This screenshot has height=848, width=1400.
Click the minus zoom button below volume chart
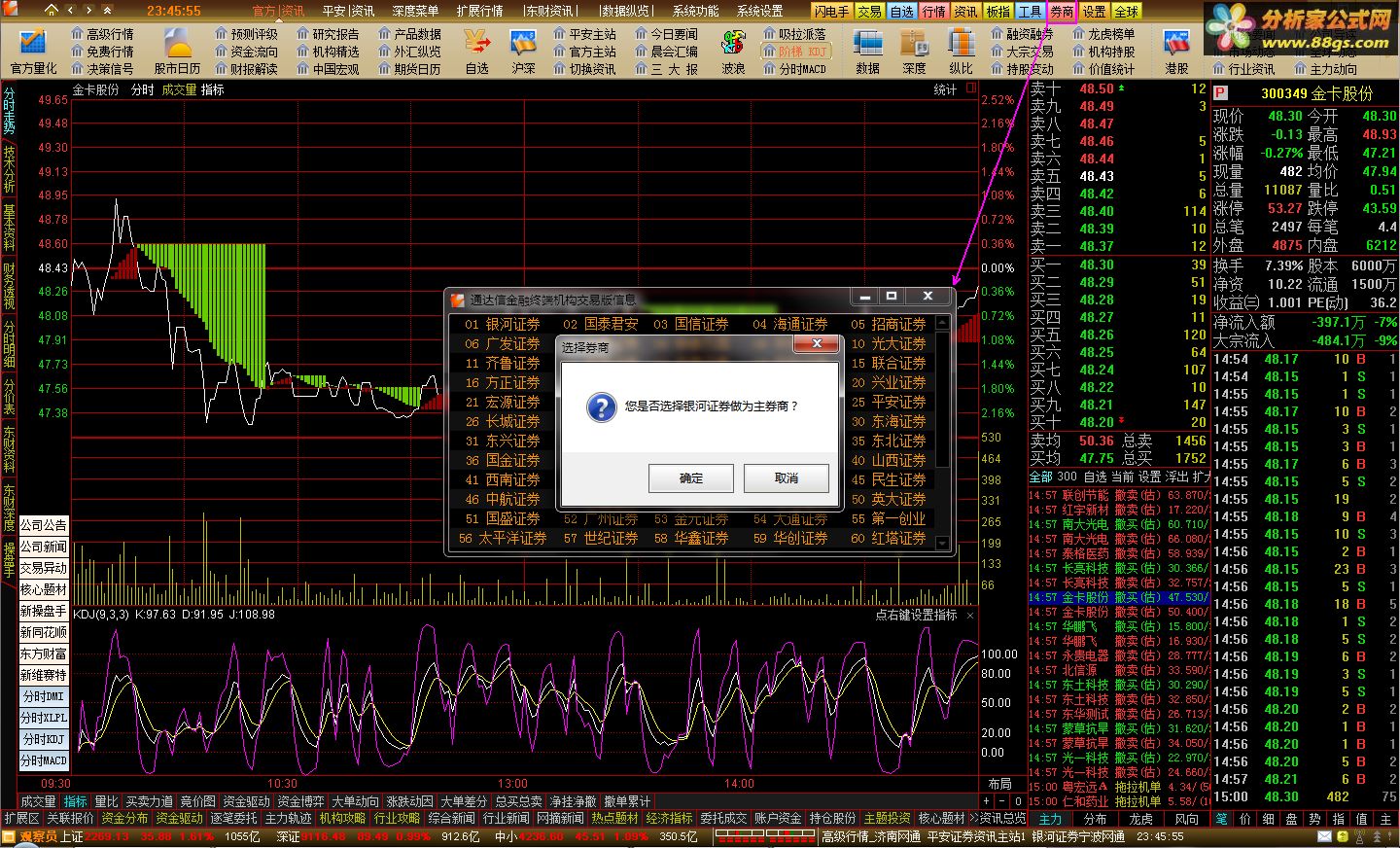[1002, 801]
